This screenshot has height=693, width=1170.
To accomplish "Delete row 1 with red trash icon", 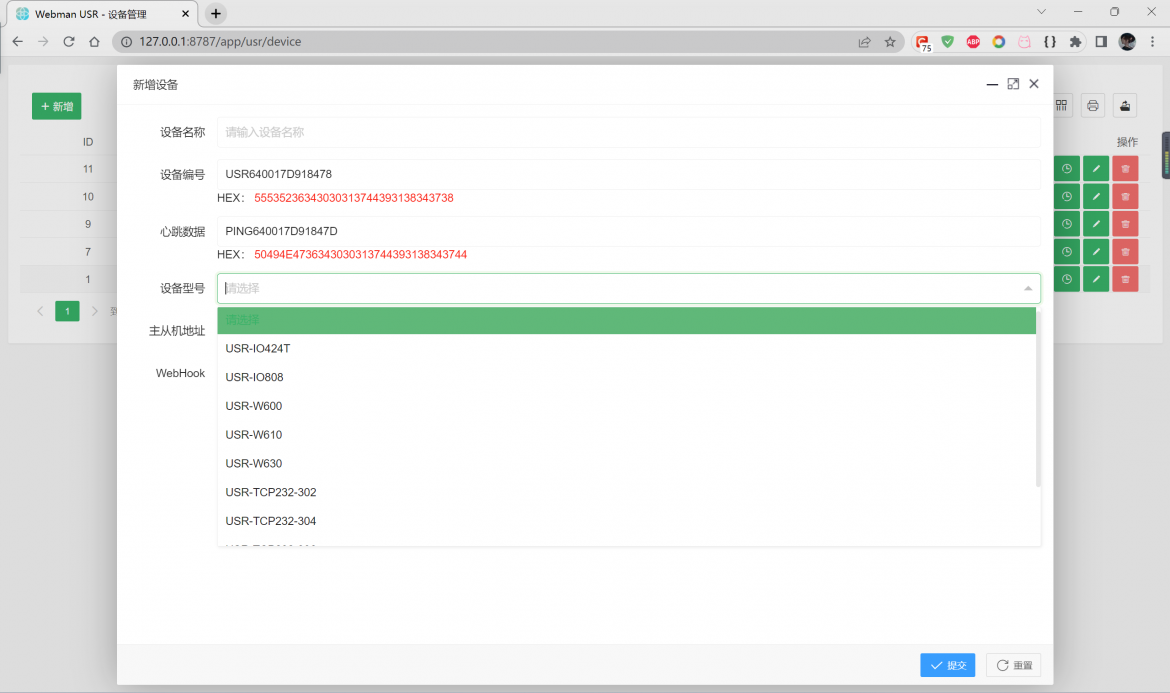I will (1125, 279).
